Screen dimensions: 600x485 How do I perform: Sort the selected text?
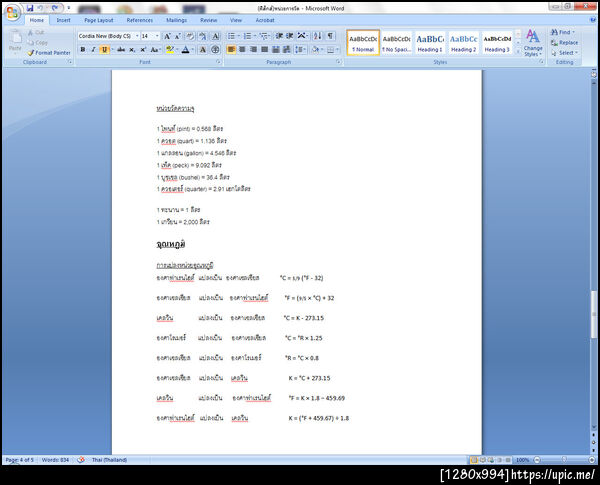pyautogui.click(x=317, y=36)
